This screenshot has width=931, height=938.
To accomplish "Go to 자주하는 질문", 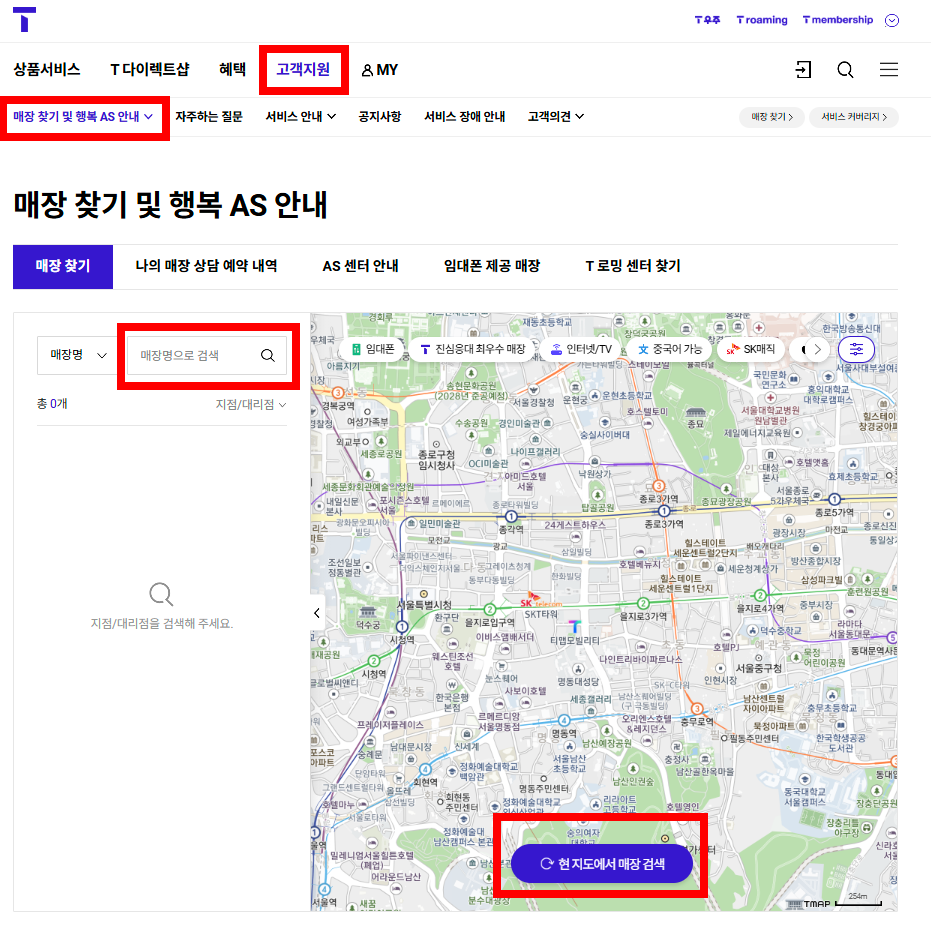I will coord(209,117).
